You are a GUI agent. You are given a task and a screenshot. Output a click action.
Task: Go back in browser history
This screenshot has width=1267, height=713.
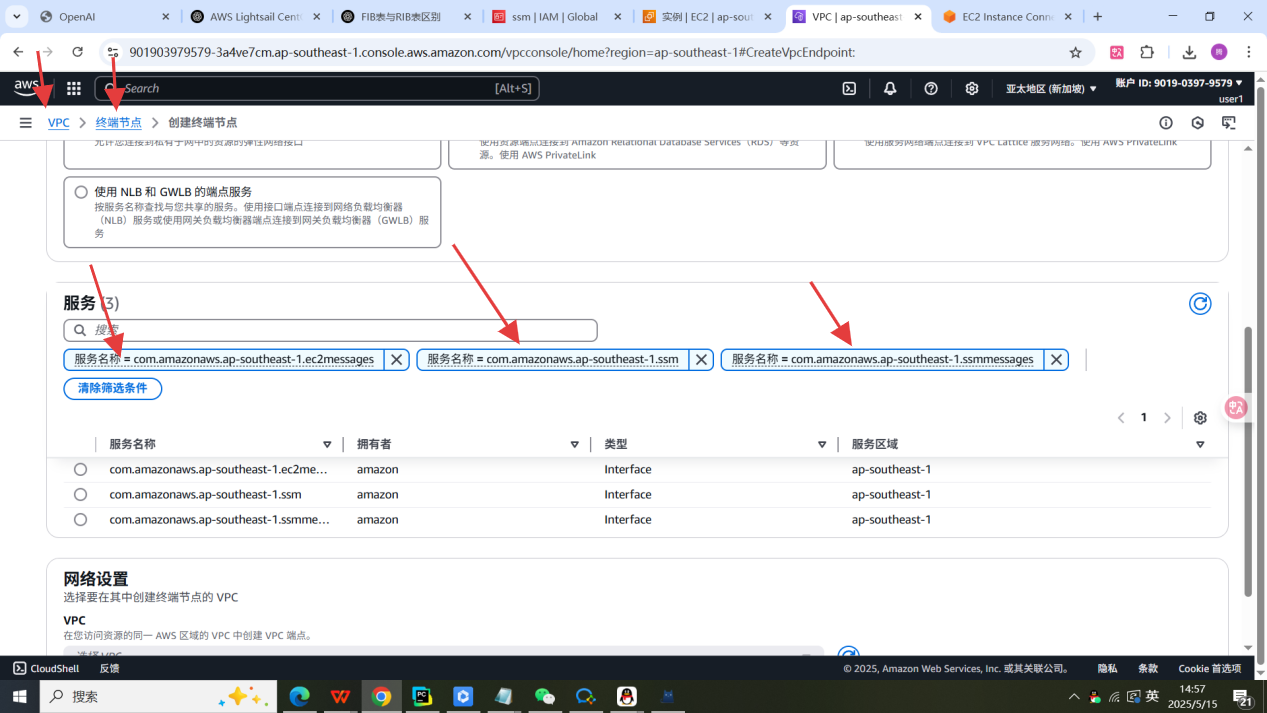(18, 52)
